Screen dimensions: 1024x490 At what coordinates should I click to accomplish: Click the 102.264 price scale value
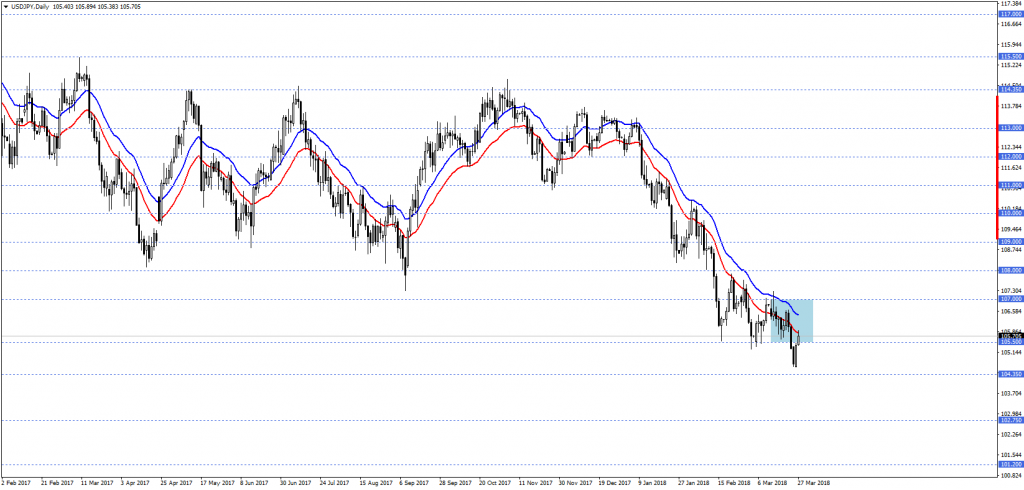click(1011, 434)
